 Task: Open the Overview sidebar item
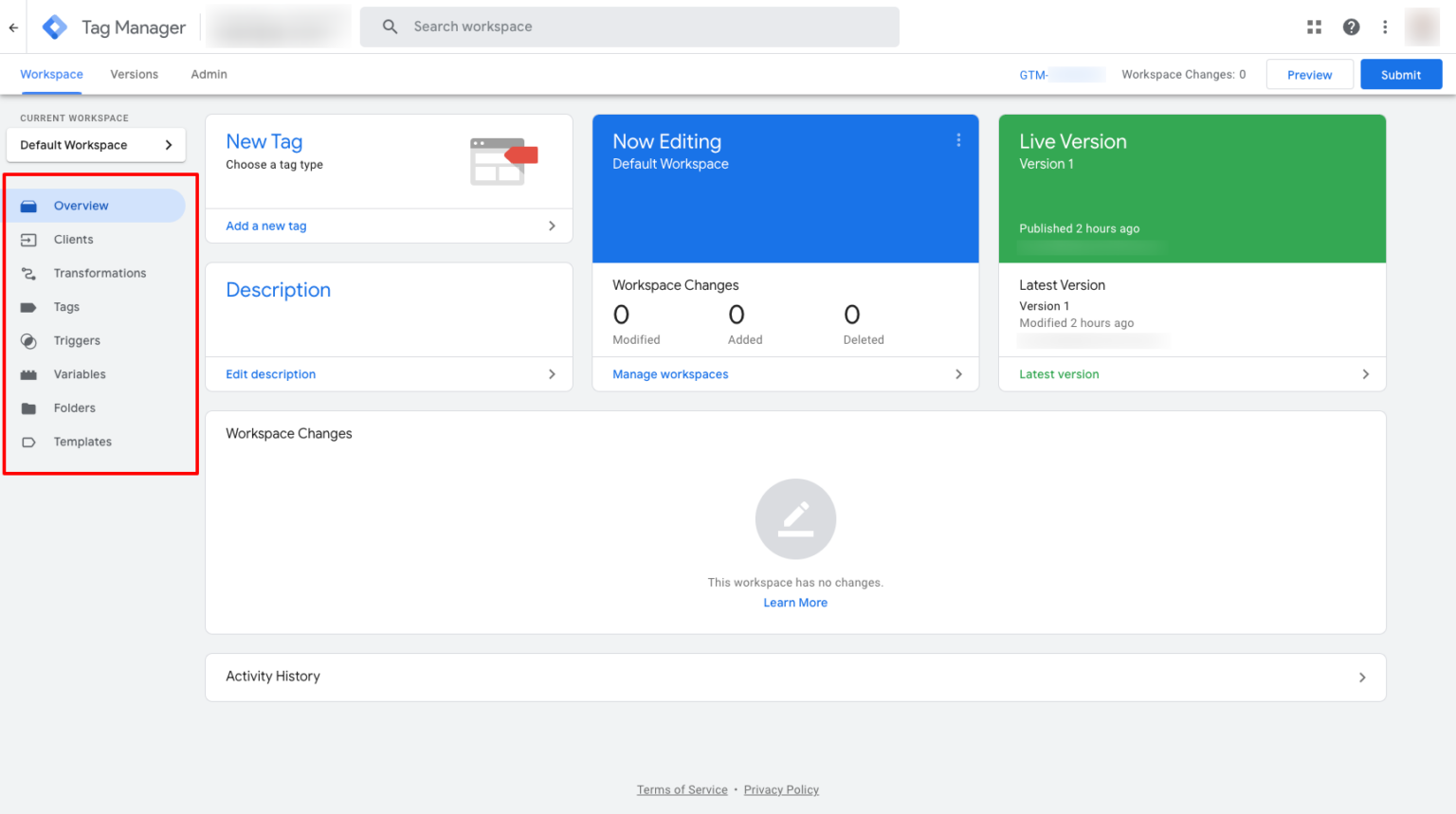81,205
